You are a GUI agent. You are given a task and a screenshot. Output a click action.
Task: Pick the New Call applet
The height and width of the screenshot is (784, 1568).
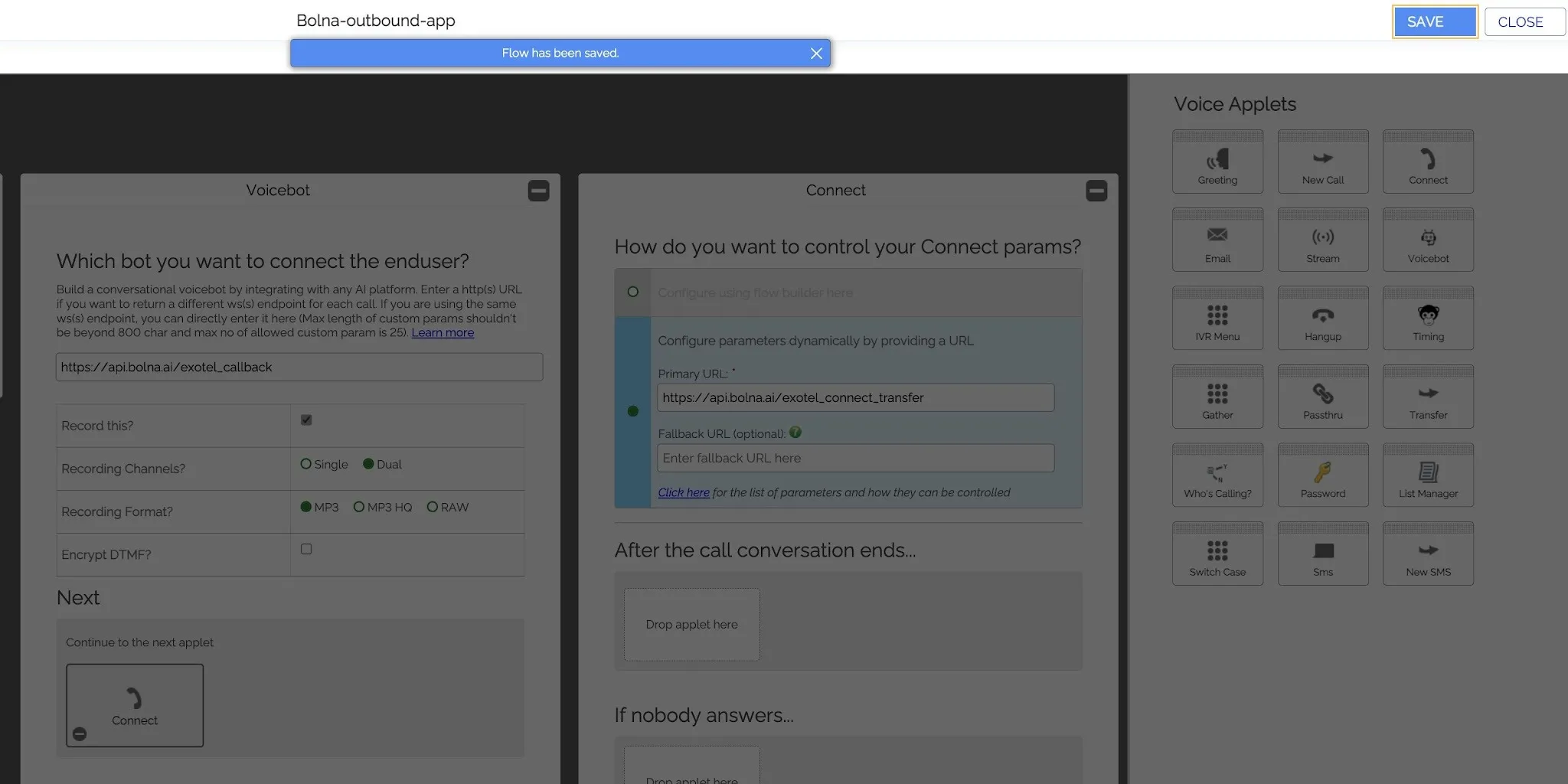(x=1323, y=162)
